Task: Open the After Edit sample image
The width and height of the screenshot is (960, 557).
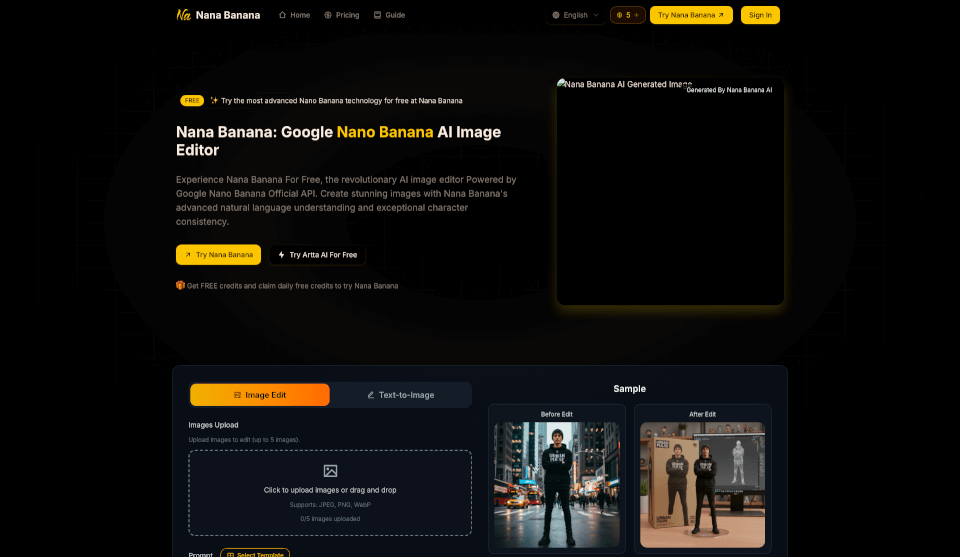Action: 702,484
